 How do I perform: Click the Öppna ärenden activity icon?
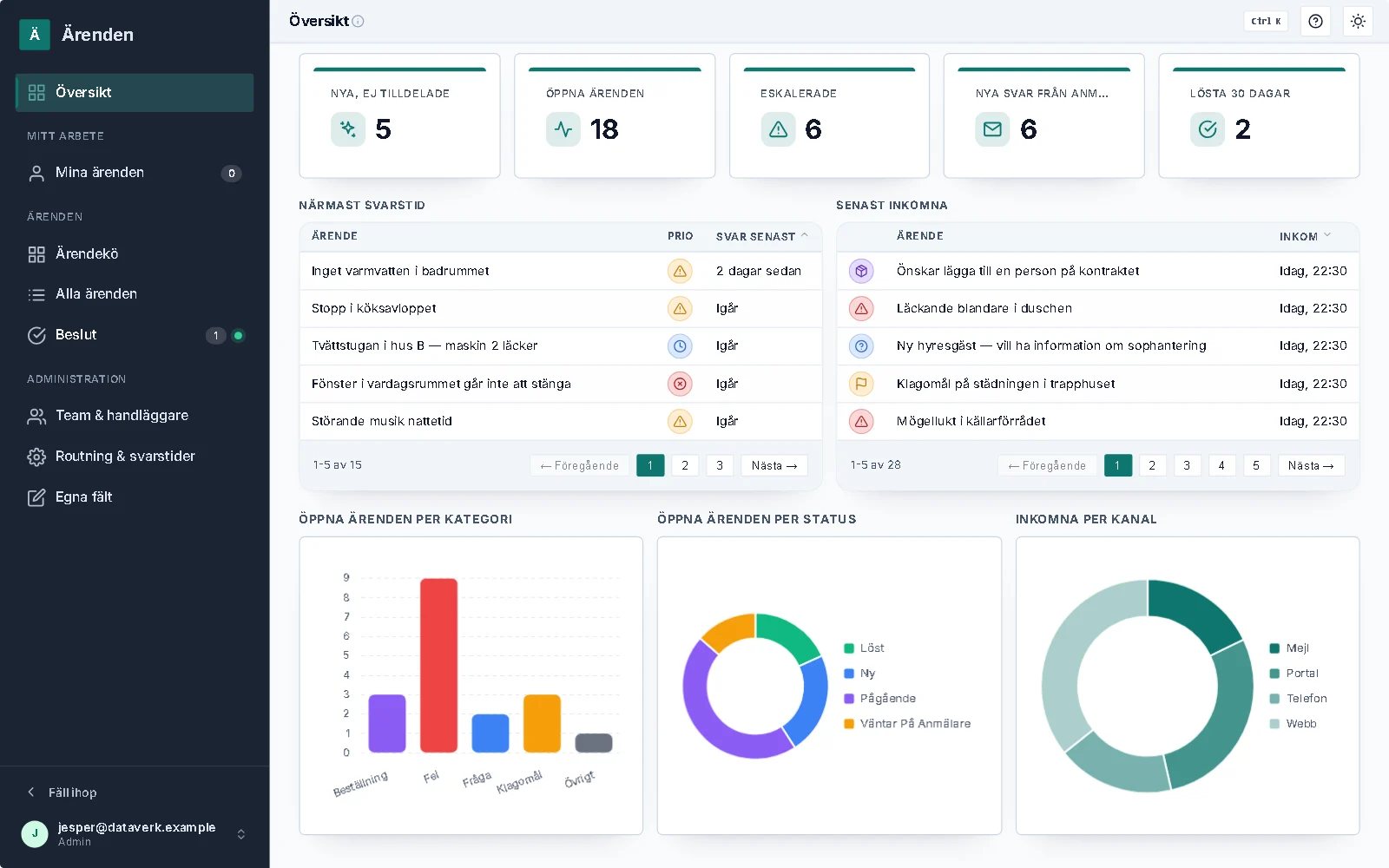pyautogui.click(x=563, y=129)
